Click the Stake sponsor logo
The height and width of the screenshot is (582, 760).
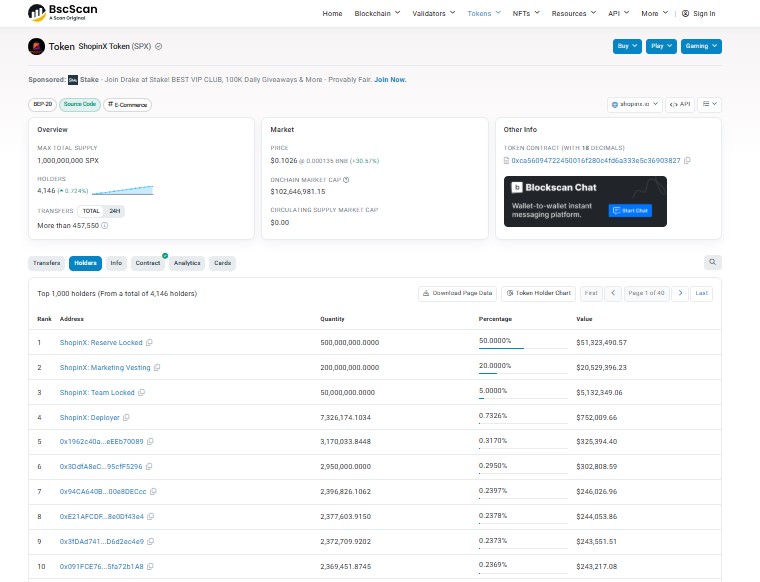coord(73,80)
